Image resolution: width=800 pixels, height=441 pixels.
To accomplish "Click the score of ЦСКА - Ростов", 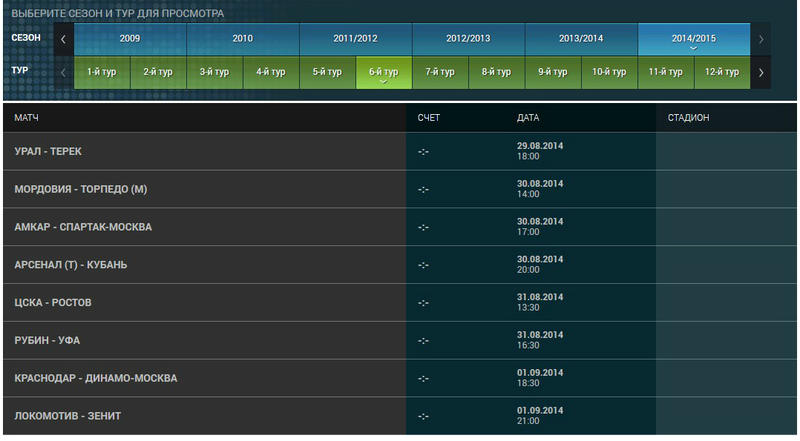I will click(x=423, y=303).
